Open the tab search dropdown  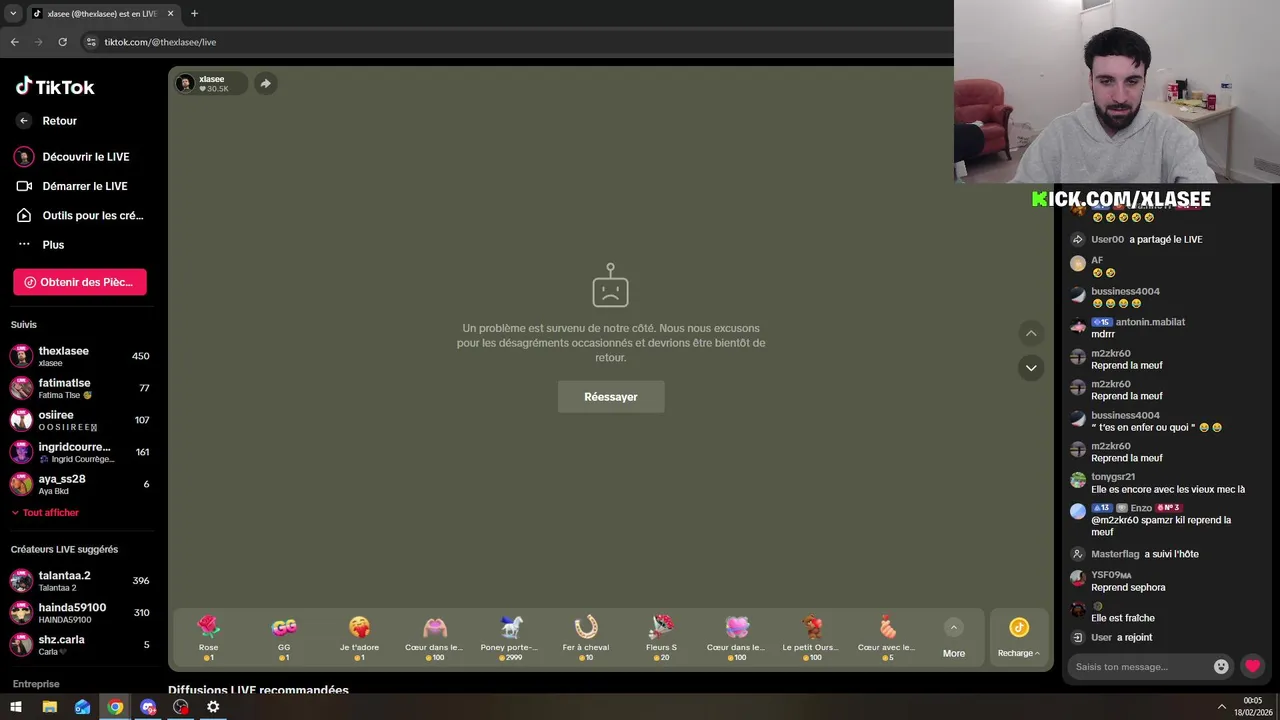[x=12, y=13]
